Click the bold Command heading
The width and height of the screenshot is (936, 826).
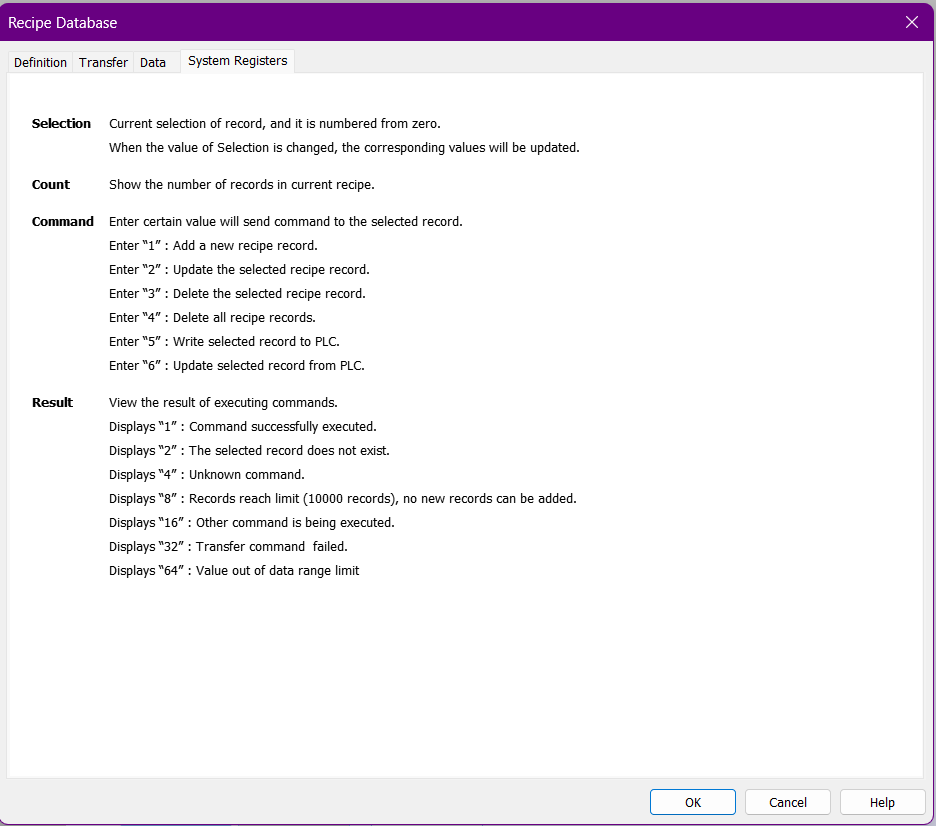[63, 222]
